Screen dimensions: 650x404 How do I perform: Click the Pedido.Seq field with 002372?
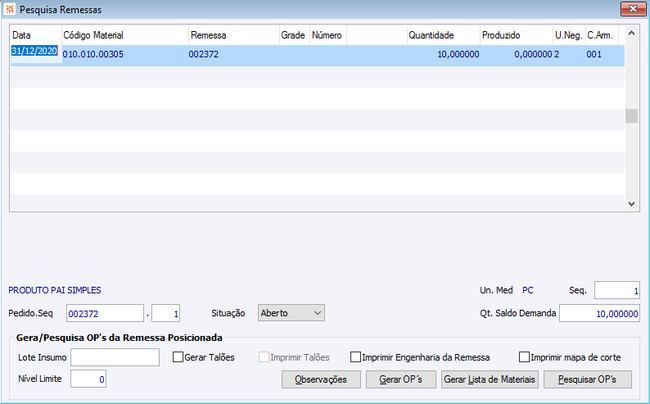[x=105, y=313]
